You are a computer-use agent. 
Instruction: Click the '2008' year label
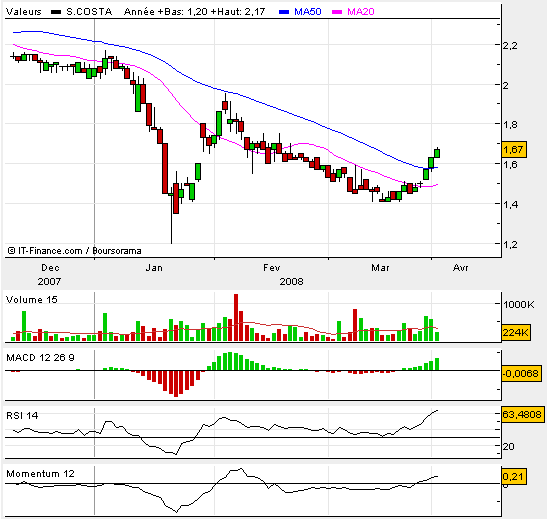291,281
